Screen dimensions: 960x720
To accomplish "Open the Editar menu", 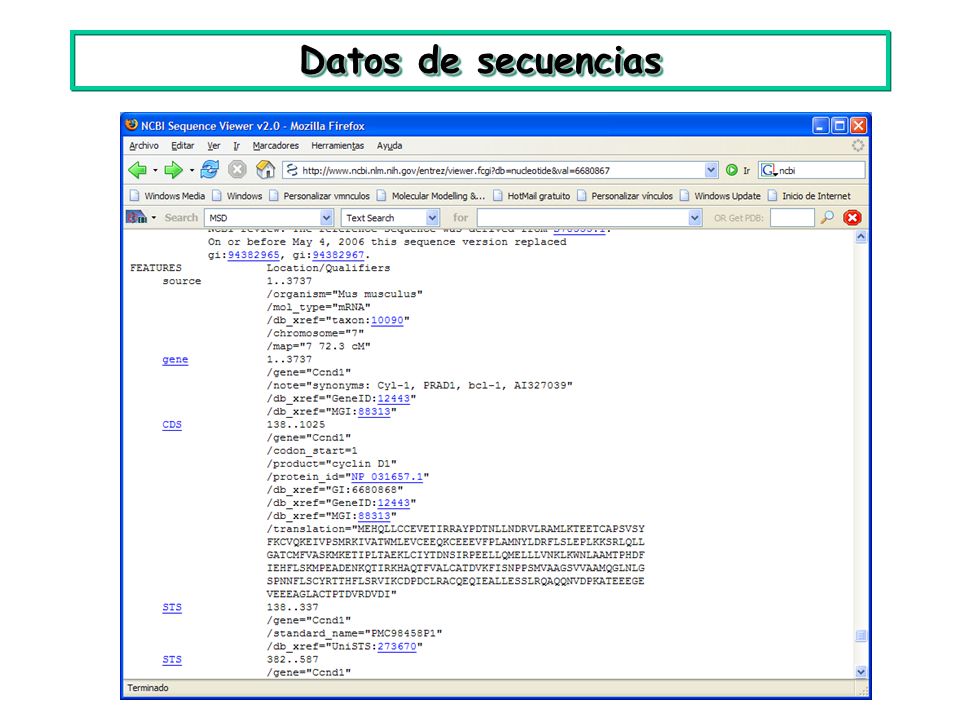I will [x=182, y=146].
